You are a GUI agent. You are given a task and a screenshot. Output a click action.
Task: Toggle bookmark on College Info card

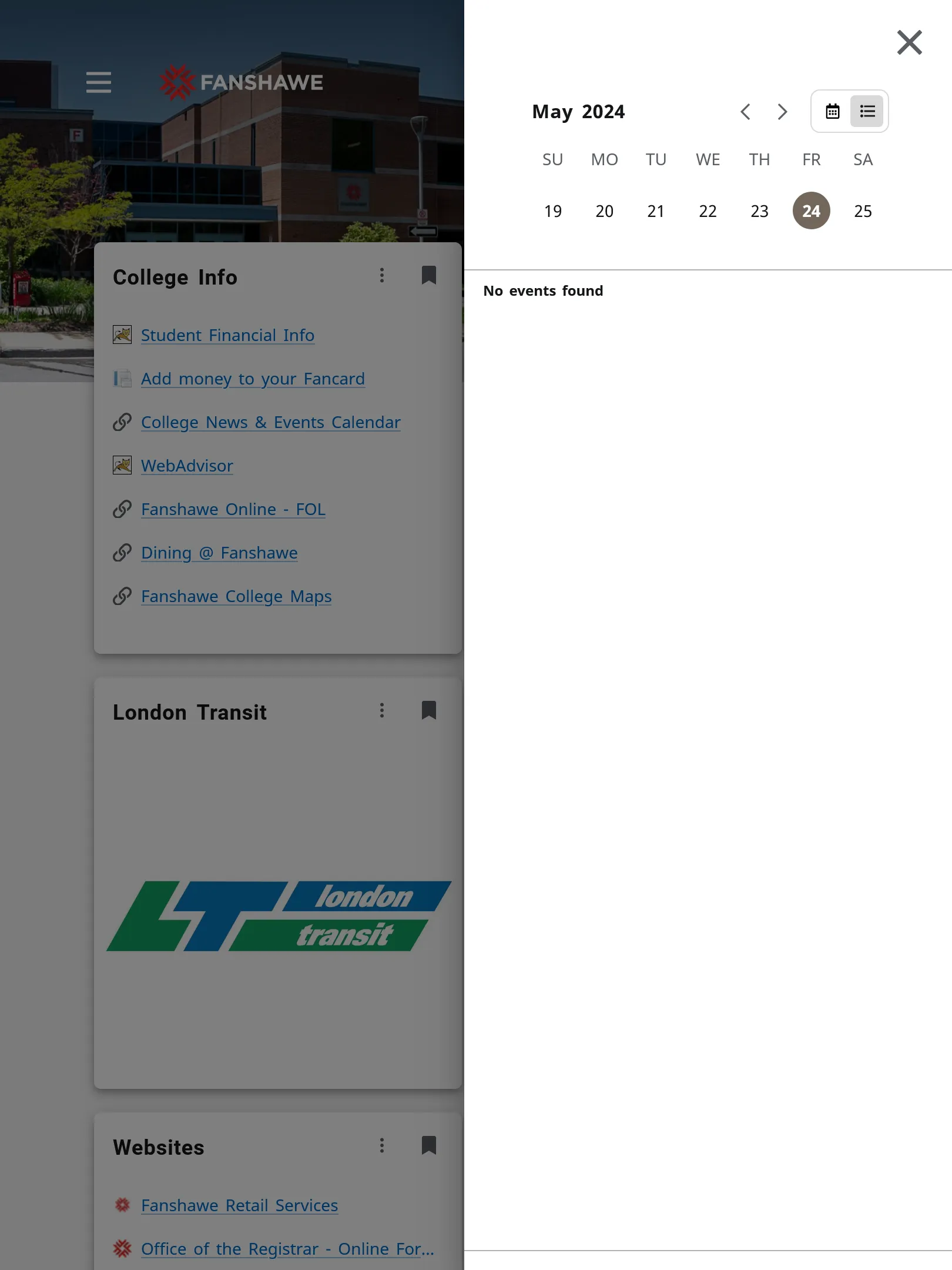[x=429, y=275]
